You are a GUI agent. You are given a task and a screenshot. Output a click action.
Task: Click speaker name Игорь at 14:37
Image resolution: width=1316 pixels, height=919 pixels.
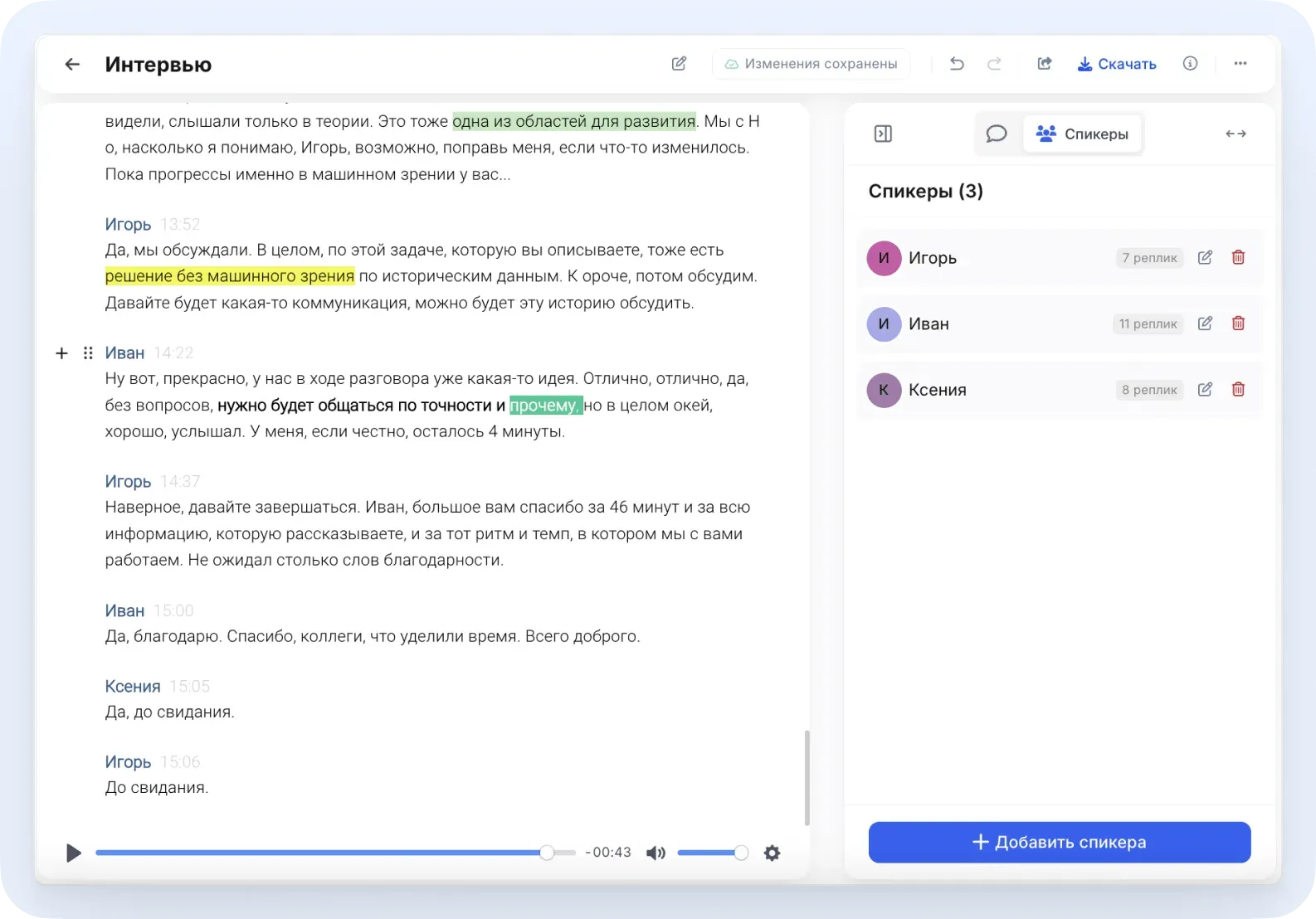click(x=128, y=482)
